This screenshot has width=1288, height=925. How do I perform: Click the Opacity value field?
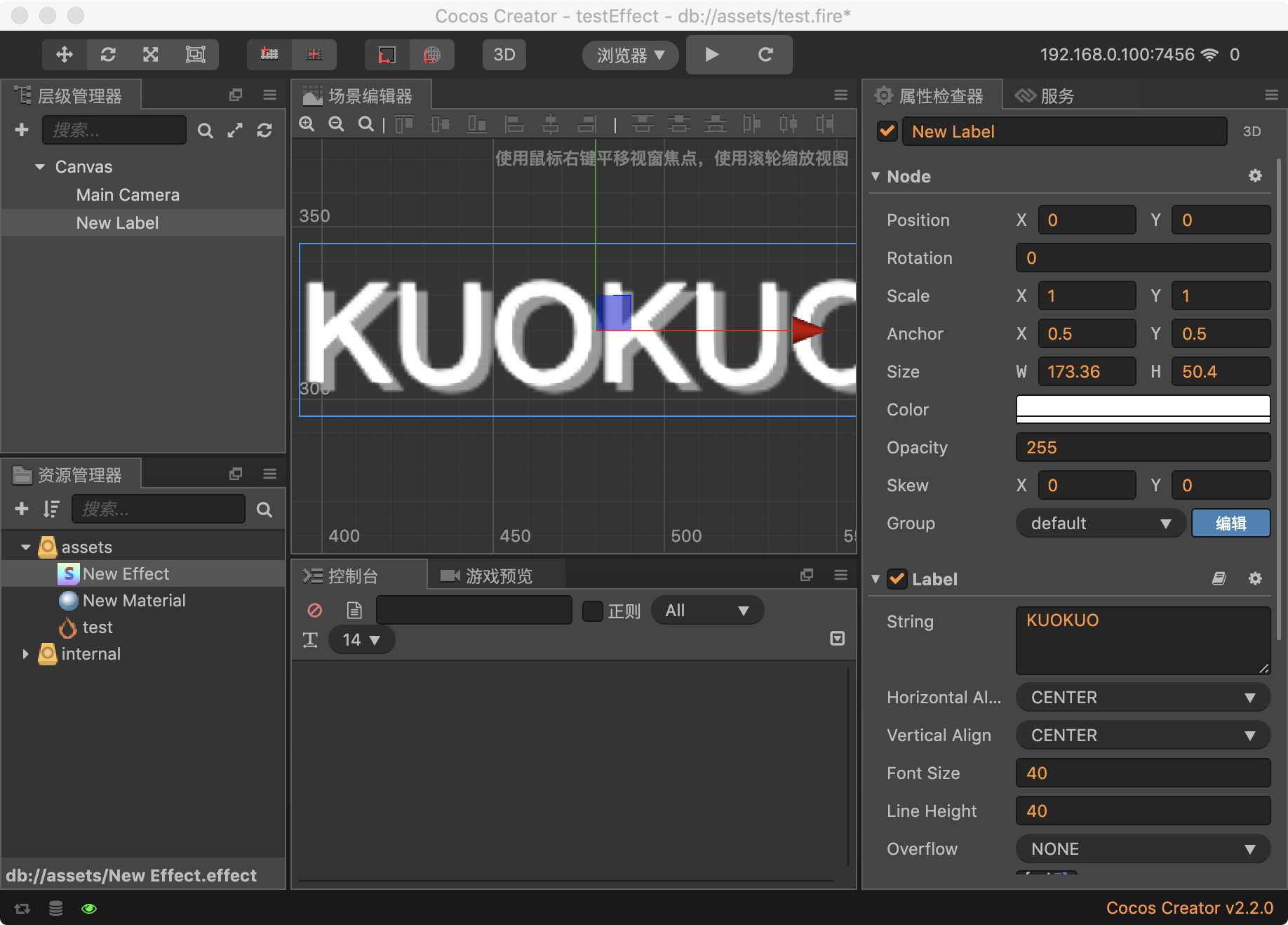pos(1143,447)
